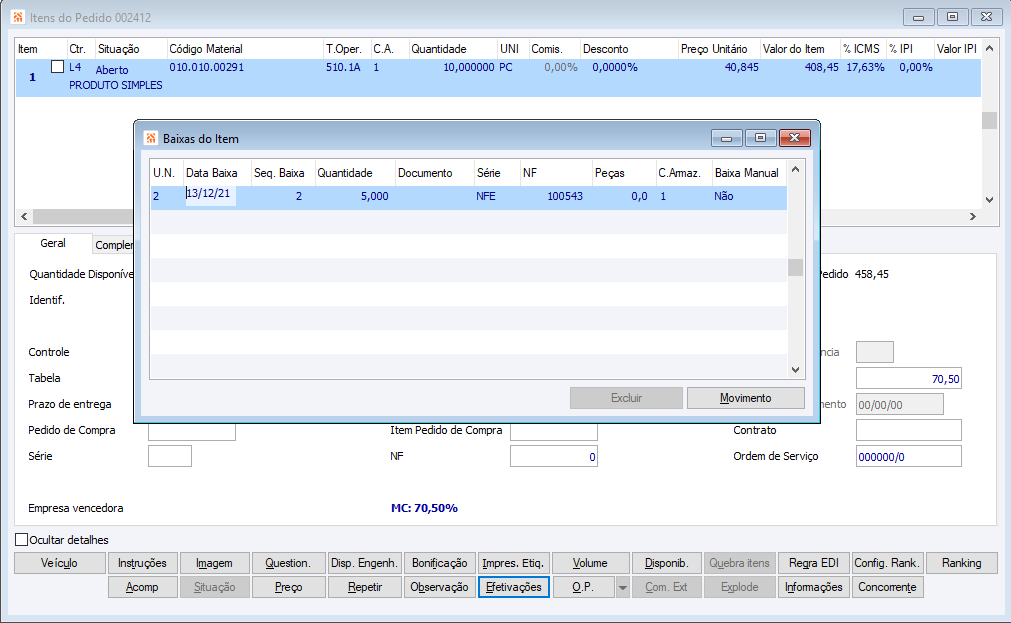Click the Concorrente button
The height and width of the screenshot is (623, 1011).
887,588
